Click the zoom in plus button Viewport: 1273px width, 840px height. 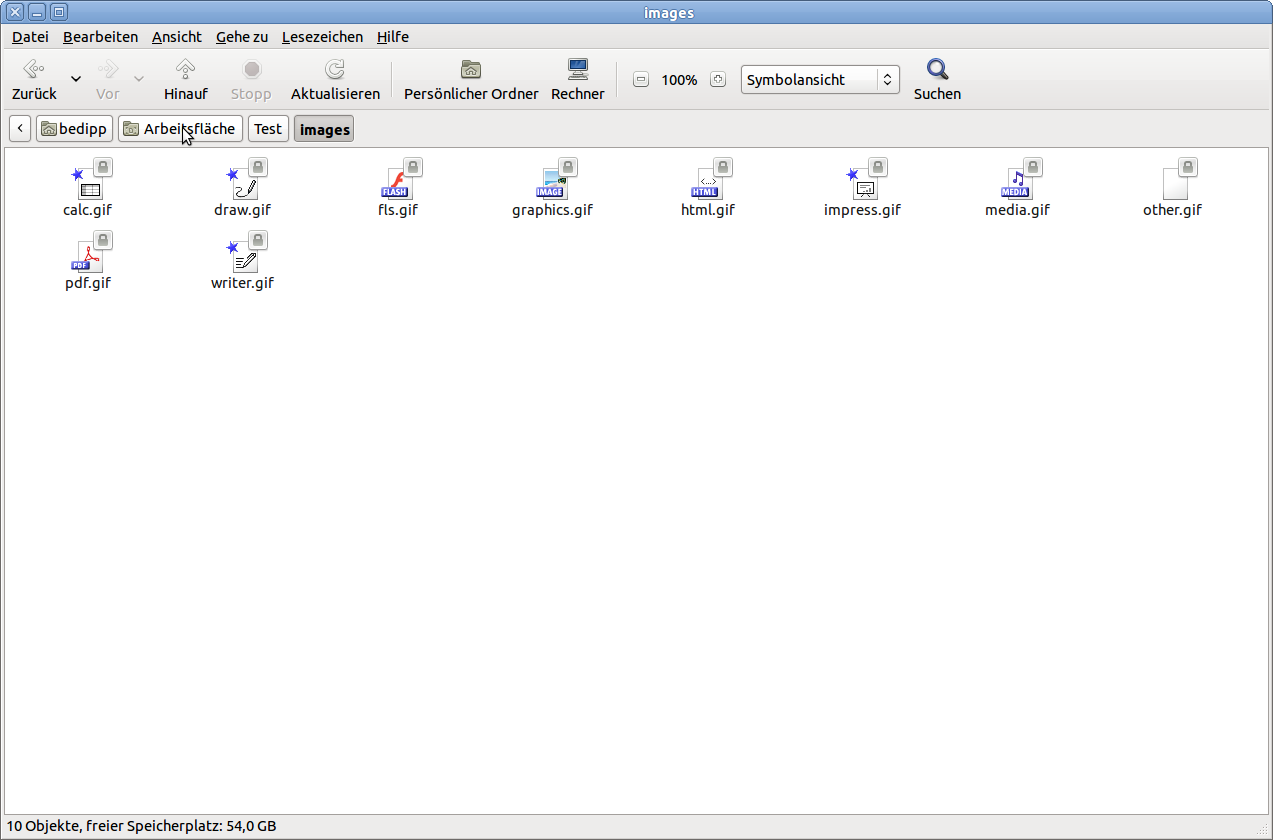[x=717, y=80]
